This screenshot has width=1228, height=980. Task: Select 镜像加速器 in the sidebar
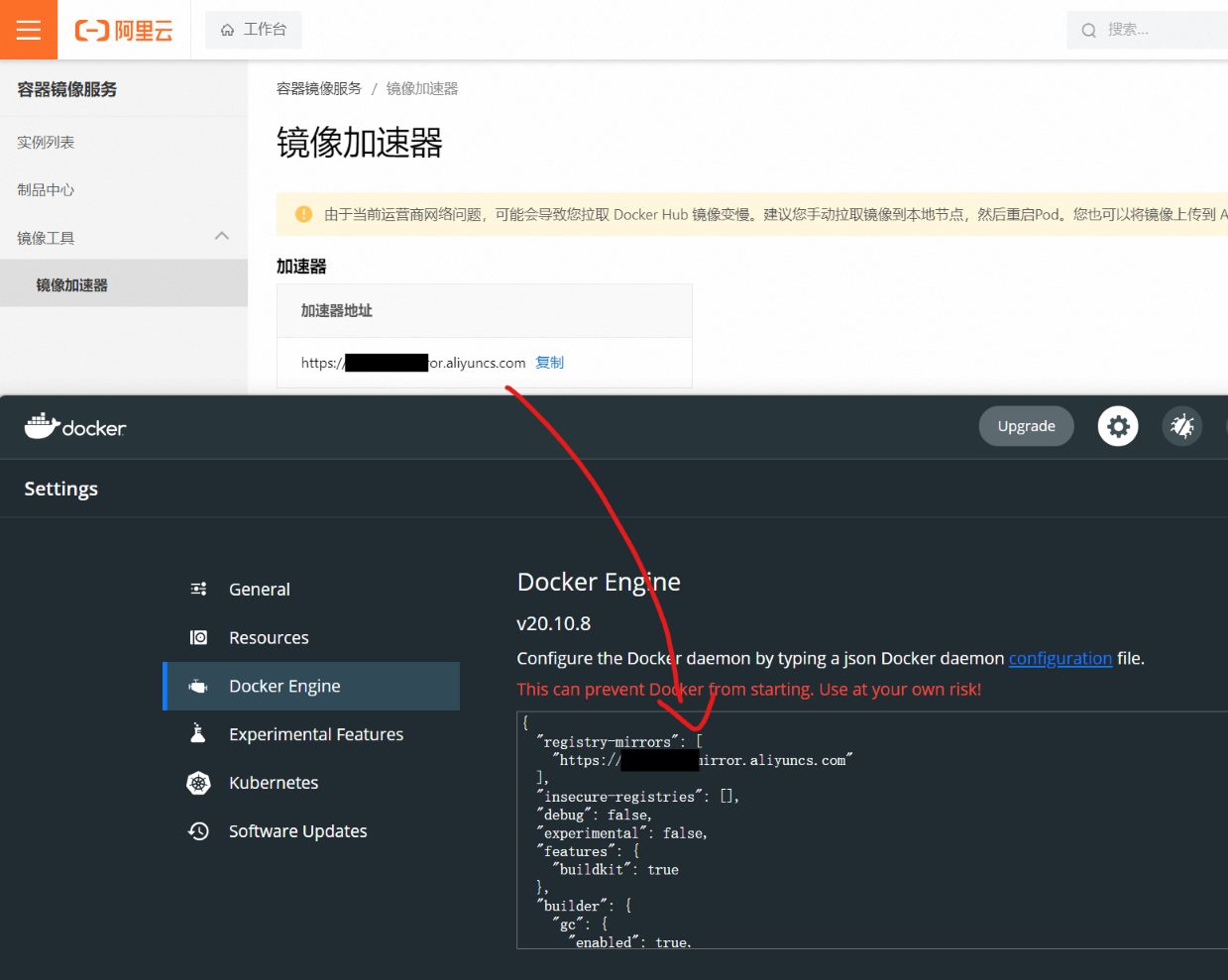[72, 285]
